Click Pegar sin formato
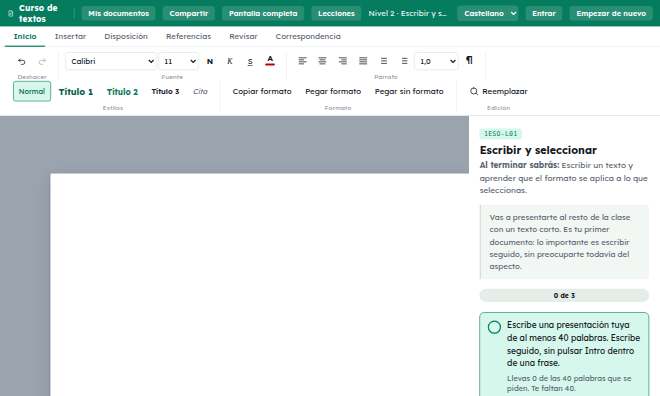This screenshot has width=660, height=396. coord(409,91)
